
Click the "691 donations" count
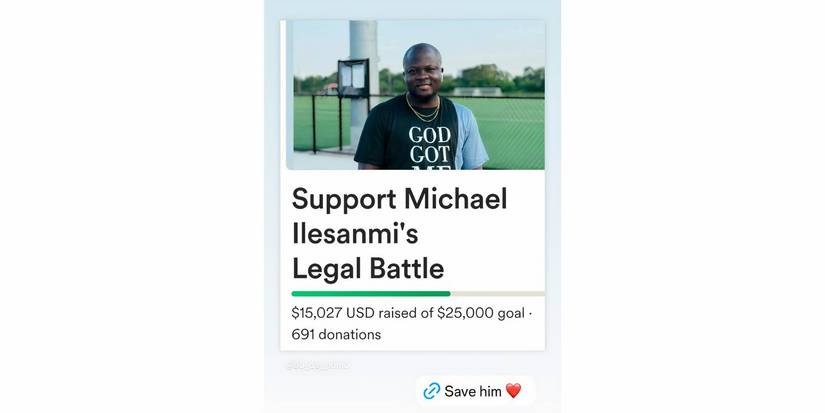click(336, 335)
